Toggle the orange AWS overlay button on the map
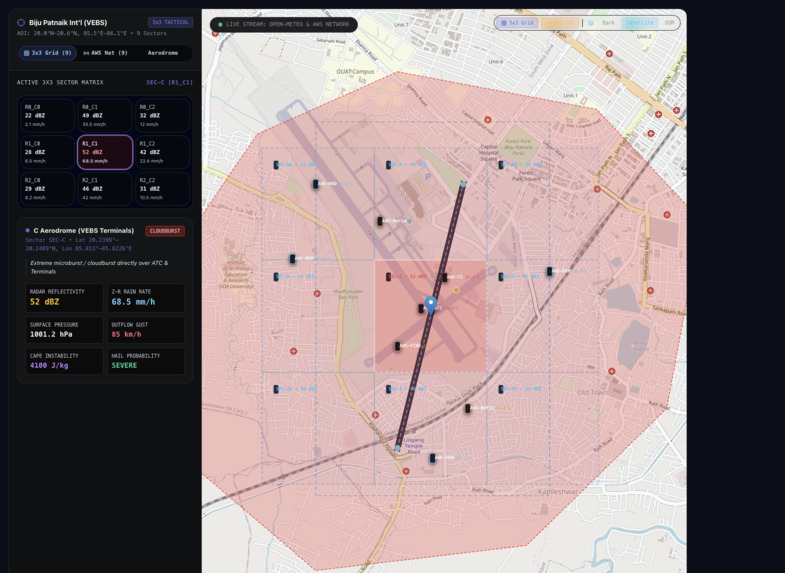 coord(560,23)
